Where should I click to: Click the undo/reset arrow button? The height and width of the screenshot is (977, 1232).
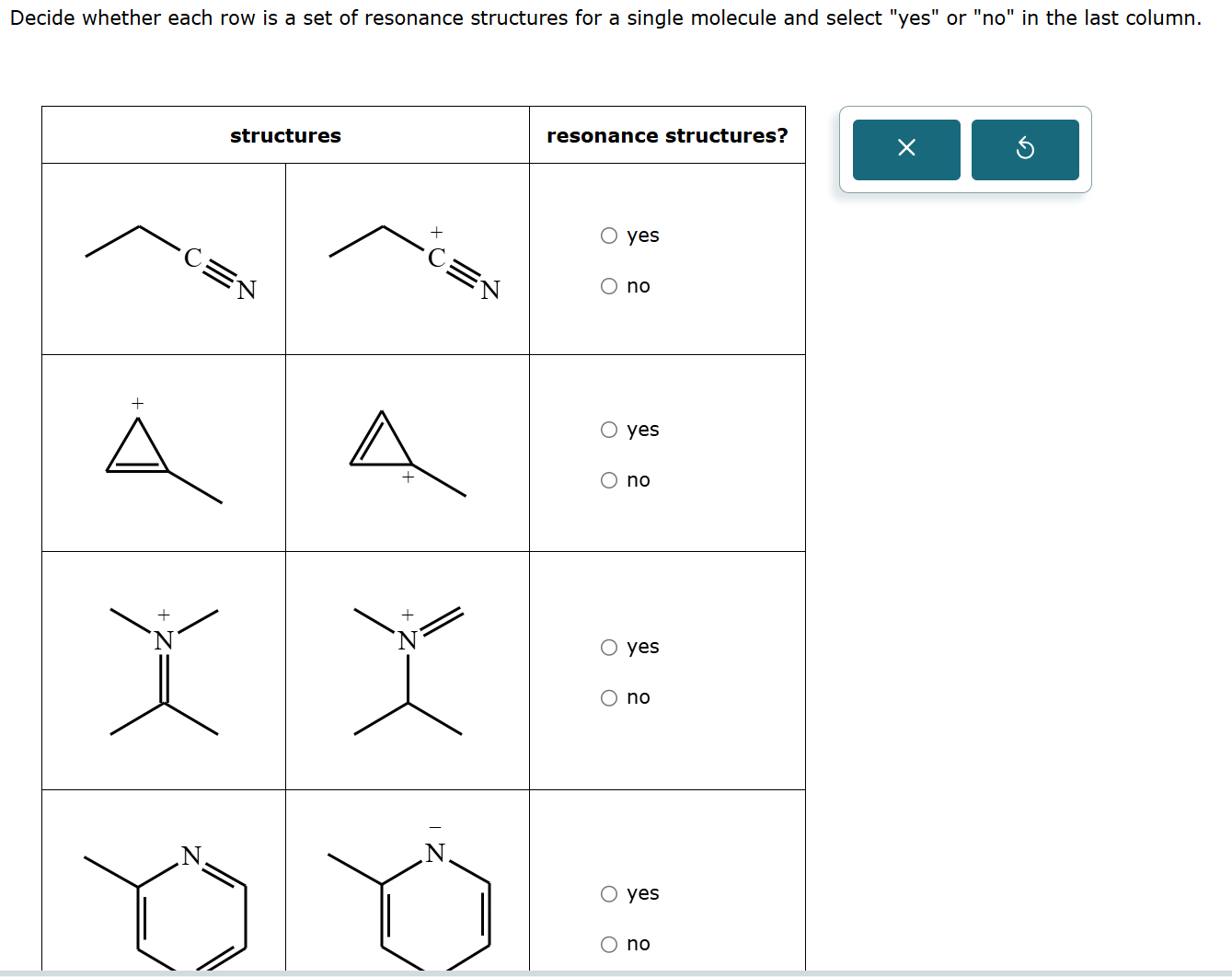click(1025, 149)
